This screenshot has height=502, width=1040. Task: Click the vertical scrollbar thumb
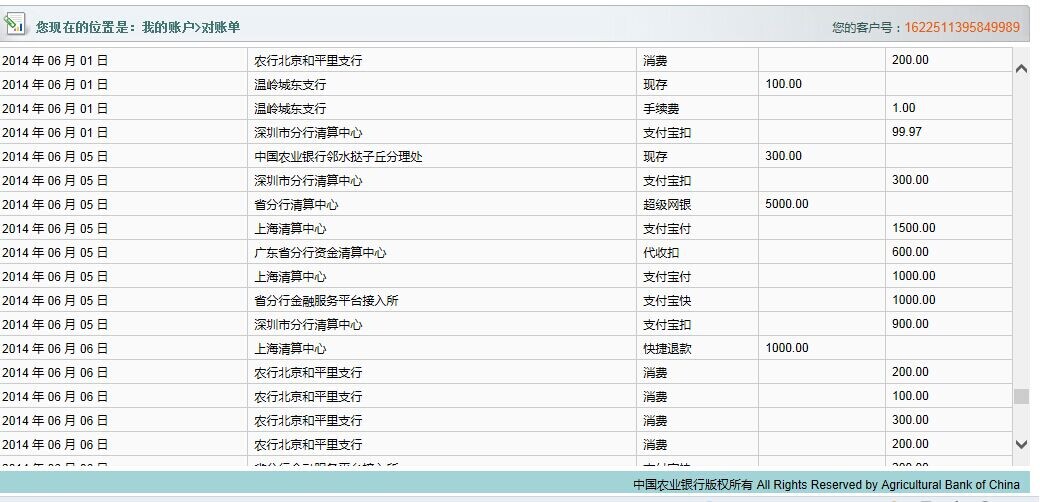tap(1021, 396)
